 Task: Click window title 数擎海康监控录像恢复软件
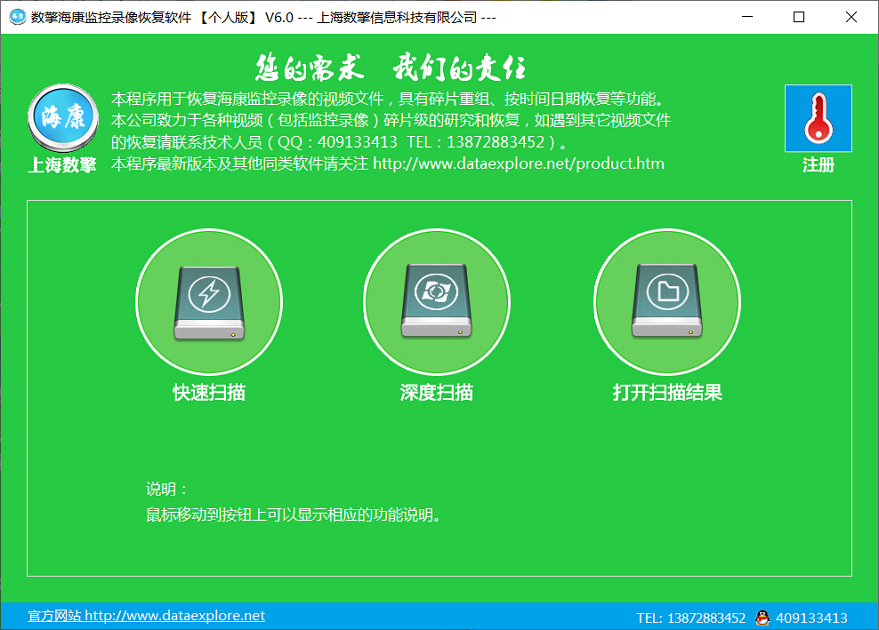[263, 17]
